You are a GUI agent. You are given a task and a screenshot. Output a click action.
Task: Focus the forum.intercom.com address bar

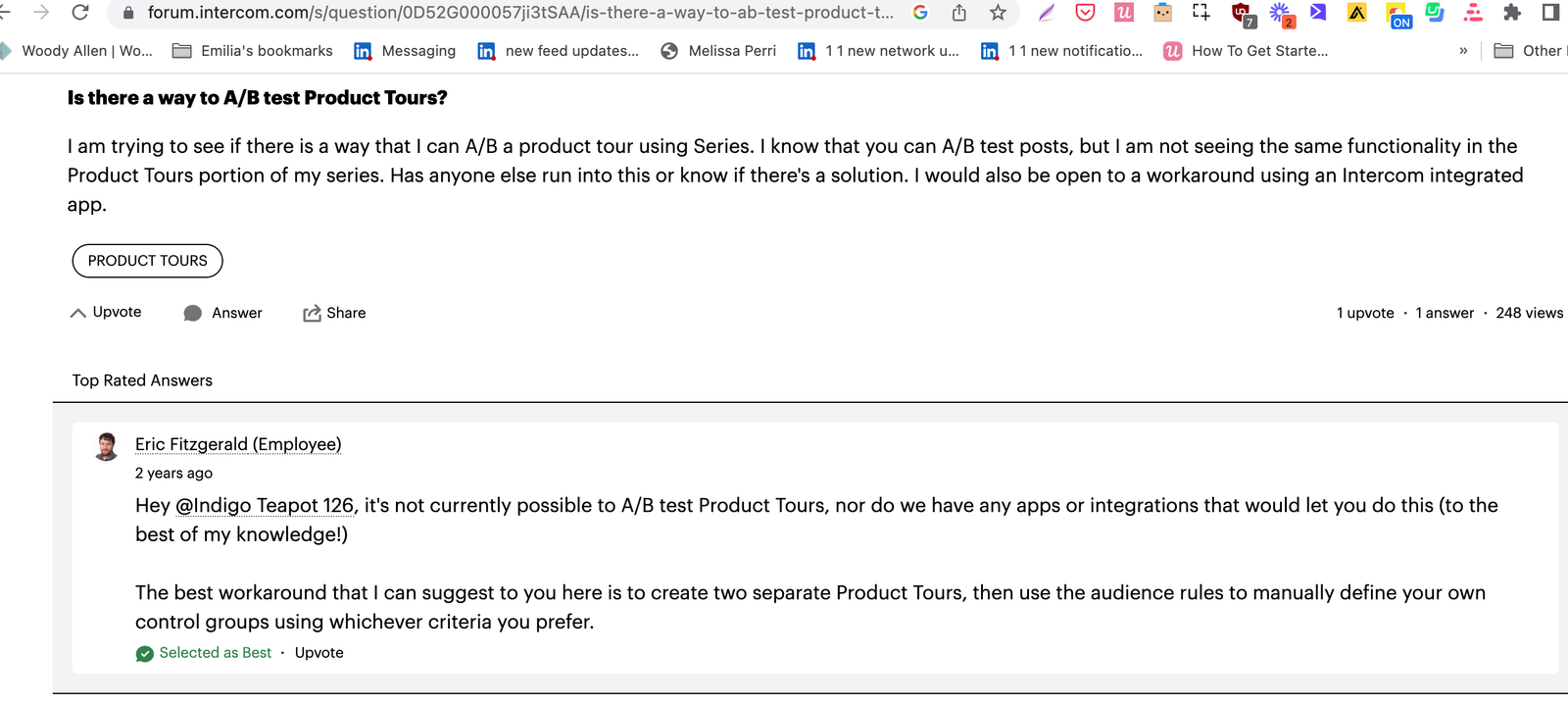(x=519, y=13)
